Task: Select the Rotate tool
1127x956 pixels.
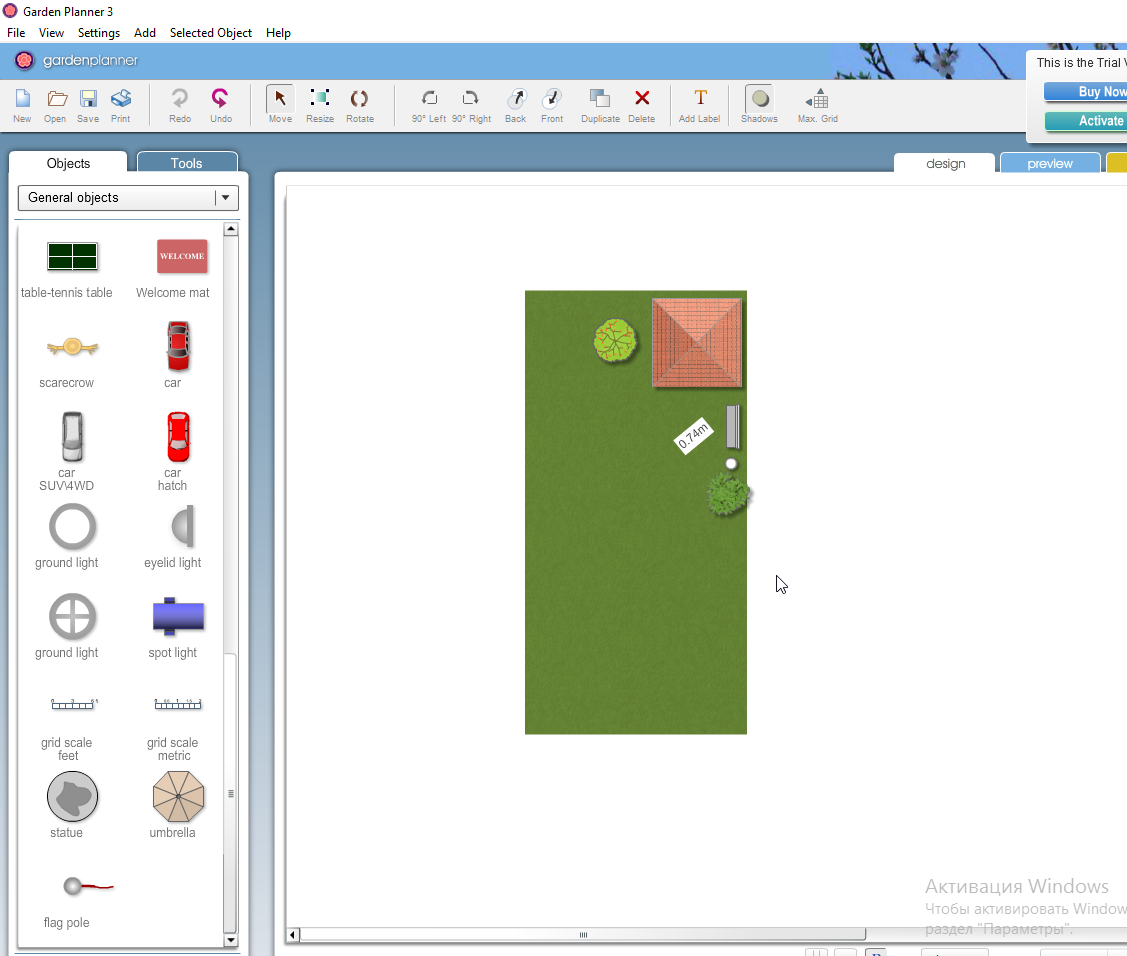Action: pos(359,106)
